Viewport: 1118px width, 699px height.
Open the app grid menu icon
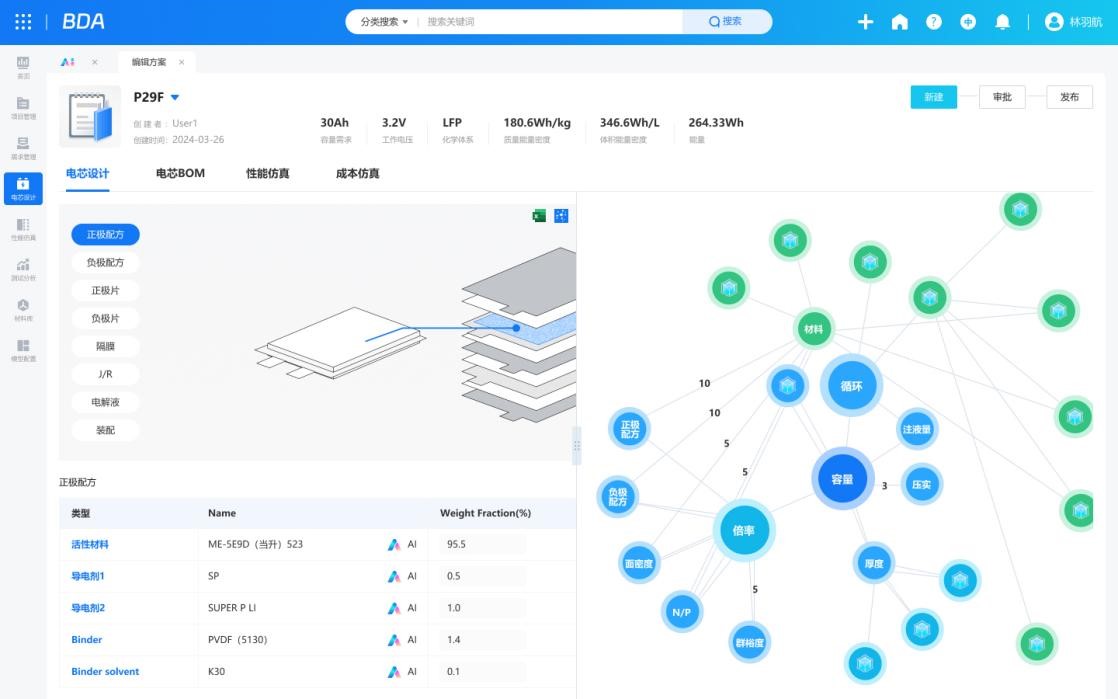[23, 22]
